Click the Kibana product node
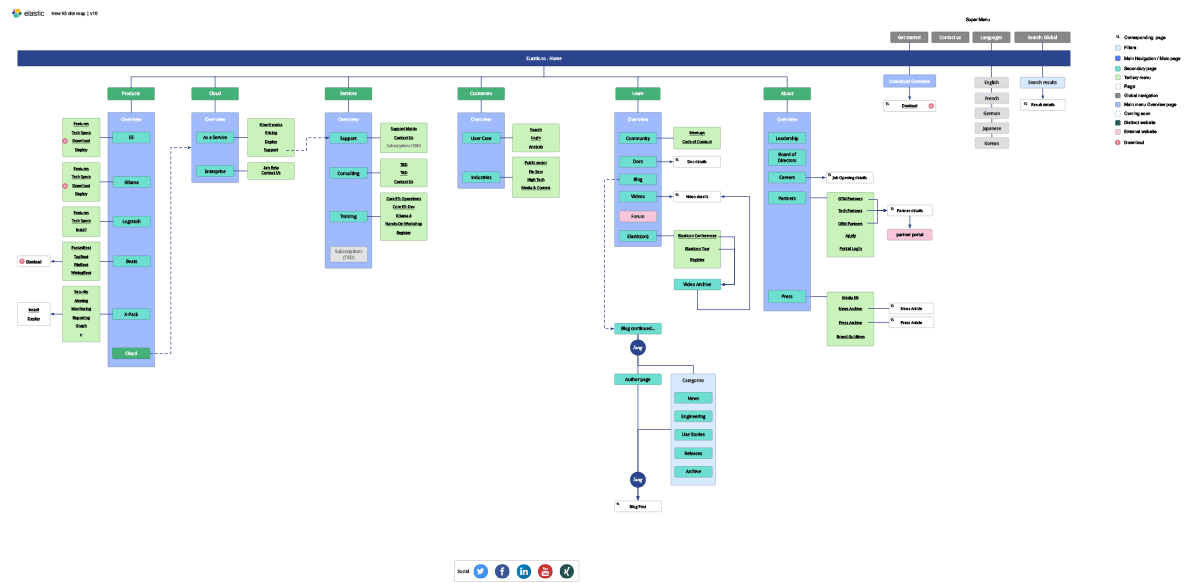The width and height of the screenshot is (1200, 583). pos(131,182)
